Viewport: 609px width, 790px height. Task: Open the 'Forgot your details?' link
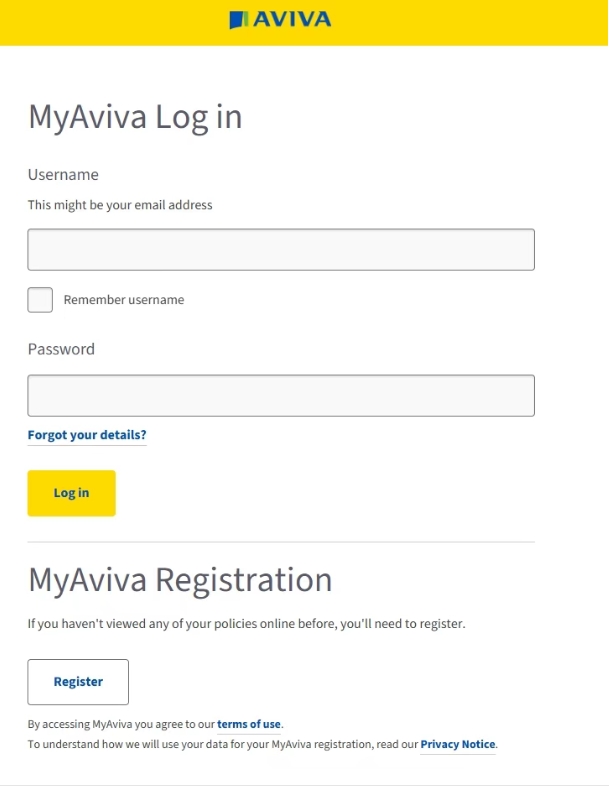tap(87, 435)
